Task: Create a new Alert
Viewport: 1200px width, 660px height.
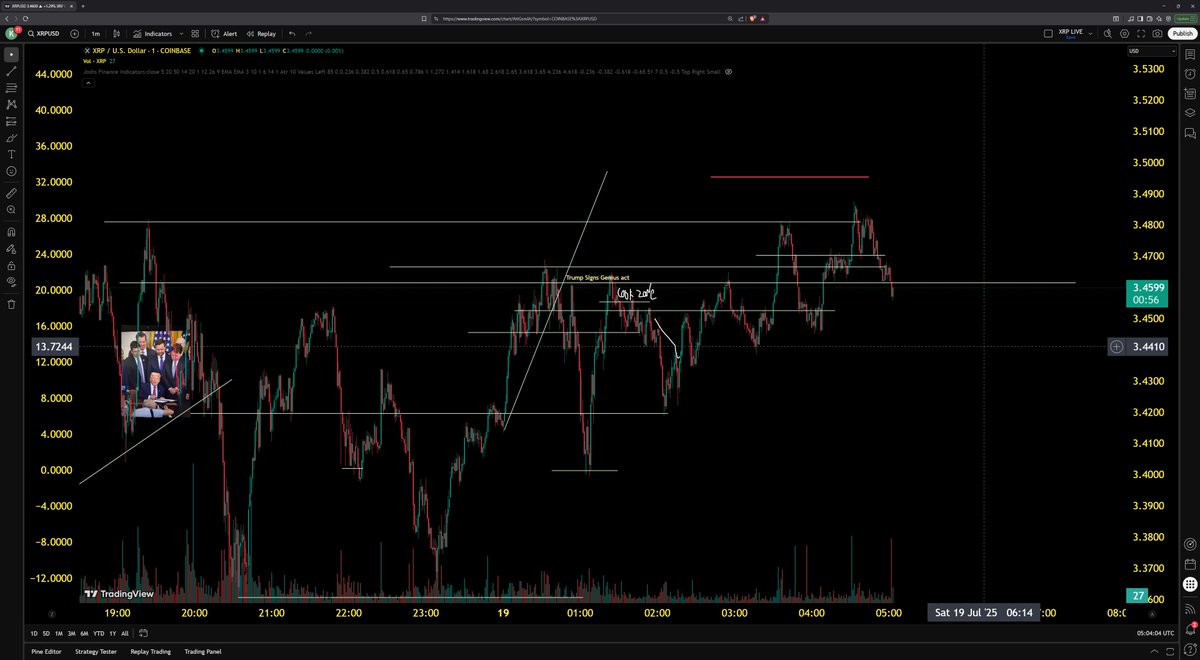Action: tap(225, 34)
